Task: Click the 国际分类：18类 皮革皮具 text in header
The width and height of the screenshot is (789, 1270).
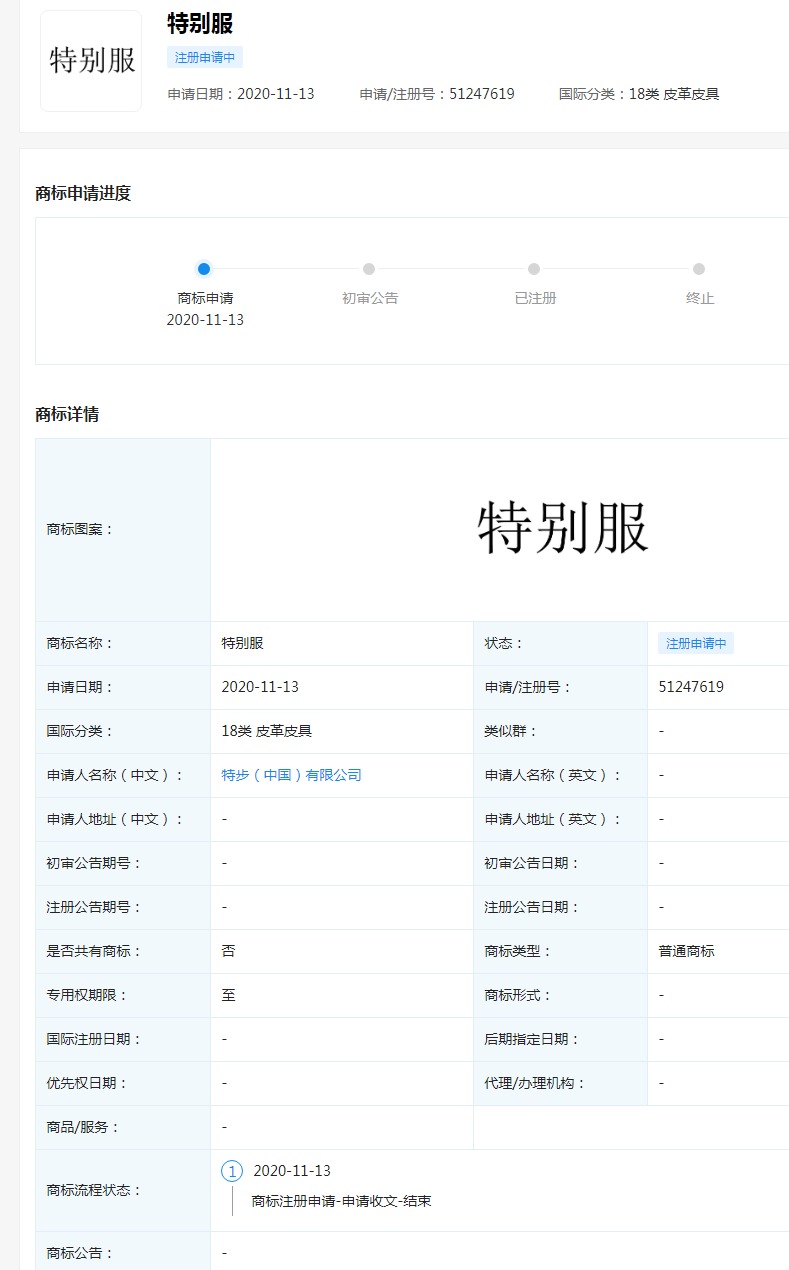Action: tap(639, 94)
